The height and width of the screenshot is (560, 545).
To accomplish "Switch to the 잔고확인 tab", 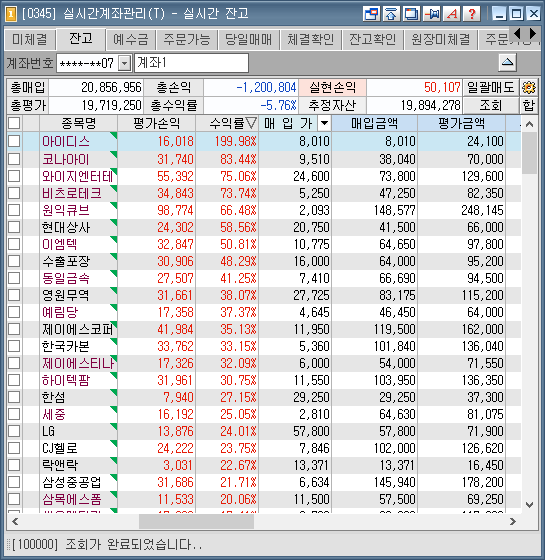I will (372, 40).
